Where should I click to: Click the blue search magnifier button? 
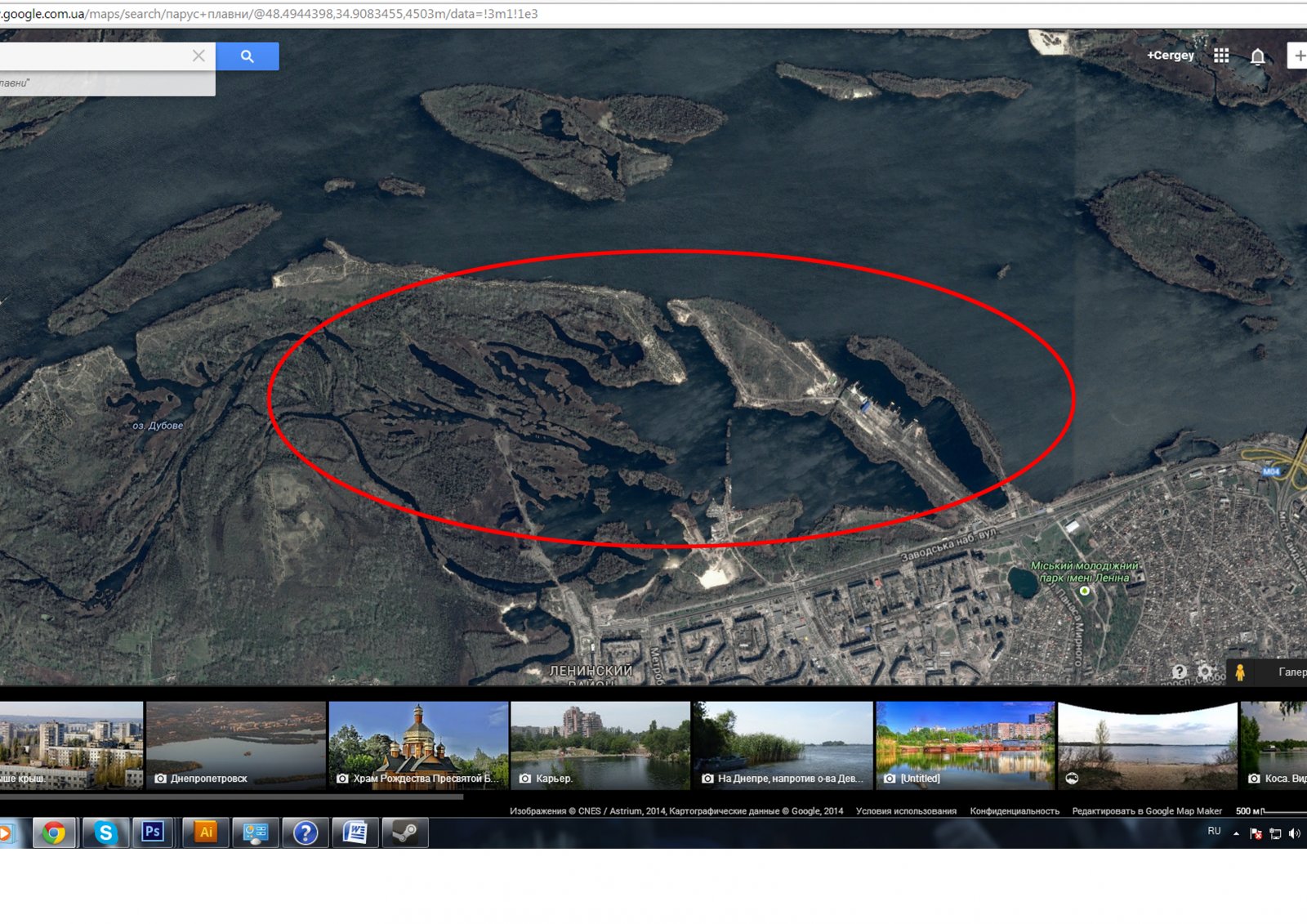click(248, 56)
